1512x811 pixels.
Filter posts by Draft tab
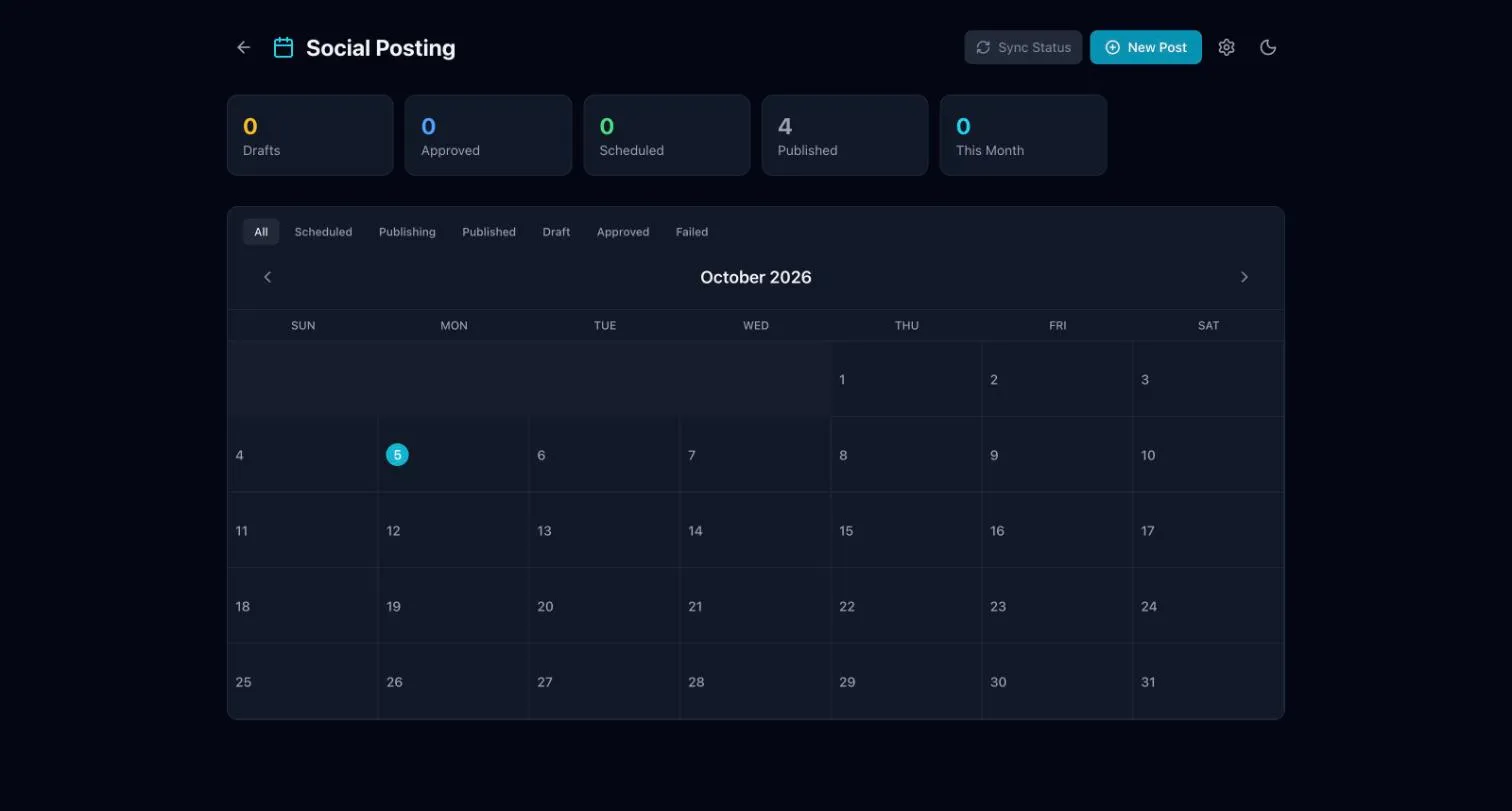coord(557,232)
